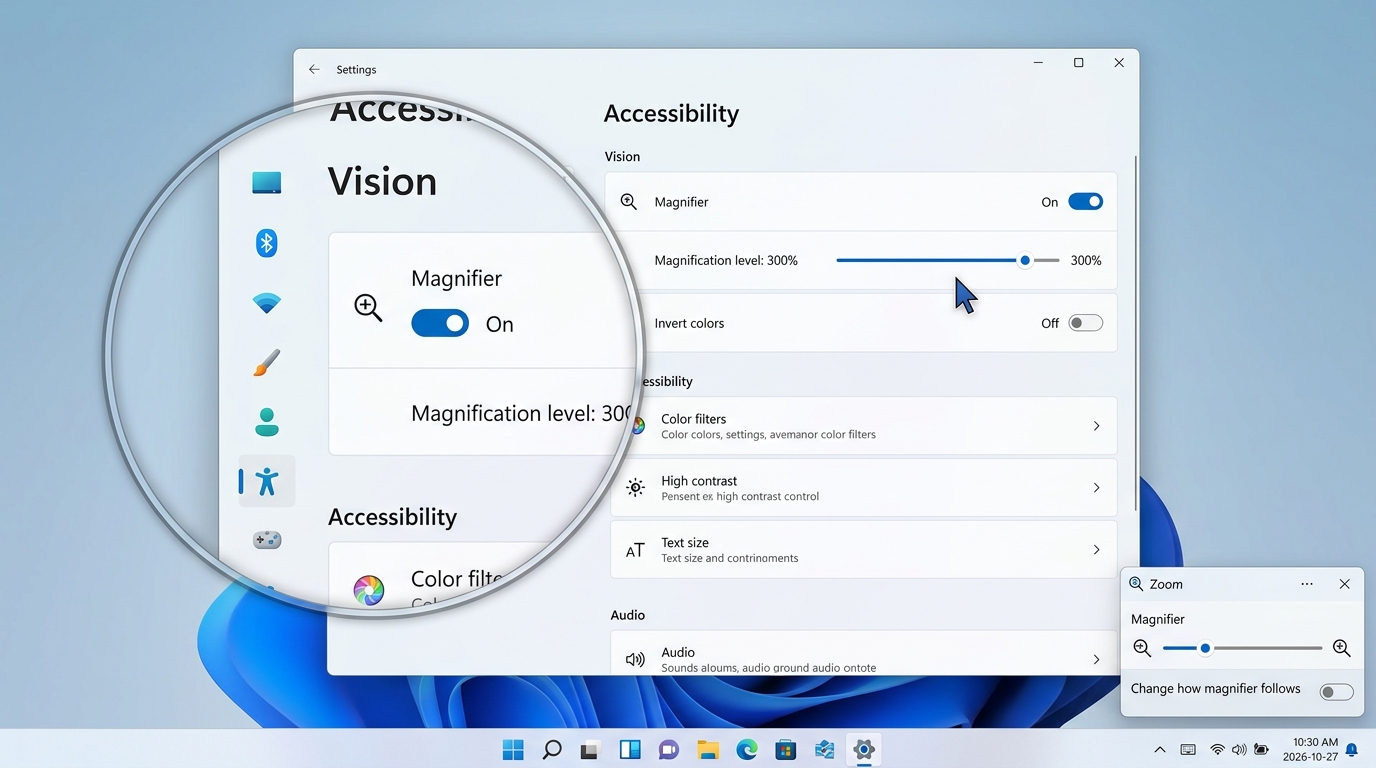Select the Accessibility figure icon in the sidebar
The width and height of the screenshot is (1376, 768).
[x=266, y=481]
